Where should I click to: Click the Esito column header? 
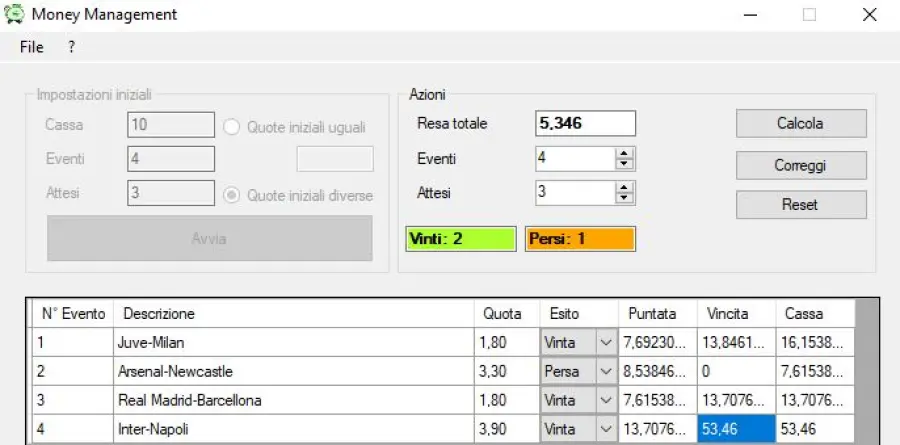579,314
